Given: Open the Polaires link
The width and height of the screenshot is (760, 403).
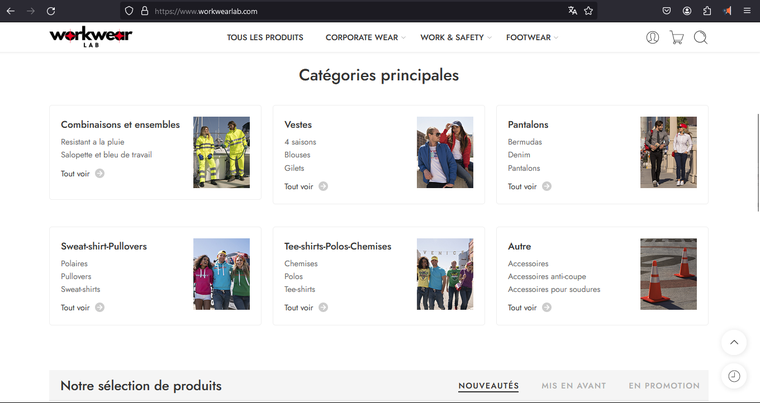Looking at the screenshot, I should tap(74, 264).
